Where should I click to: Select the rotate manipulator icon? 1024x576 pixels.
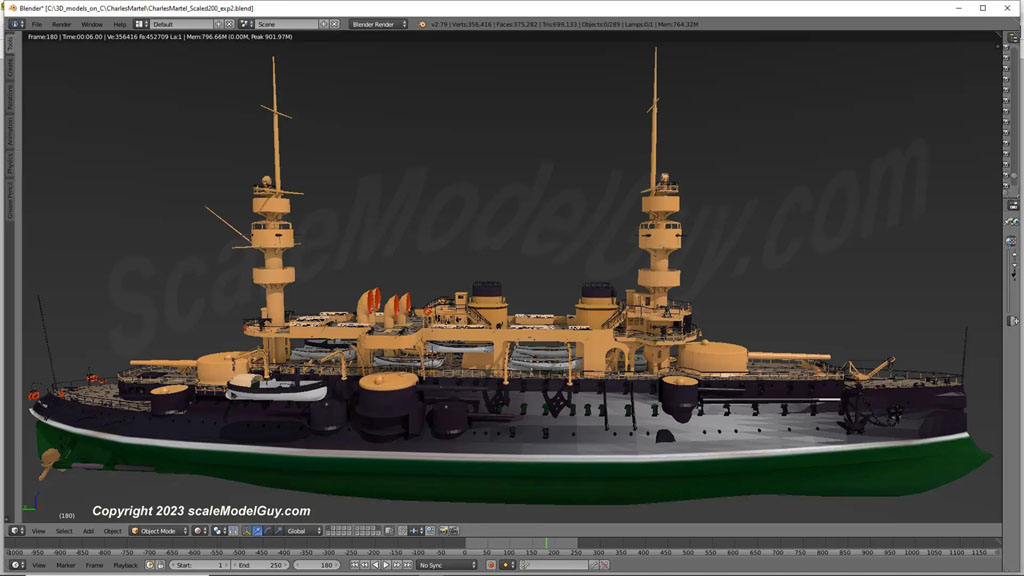[267, 531]
